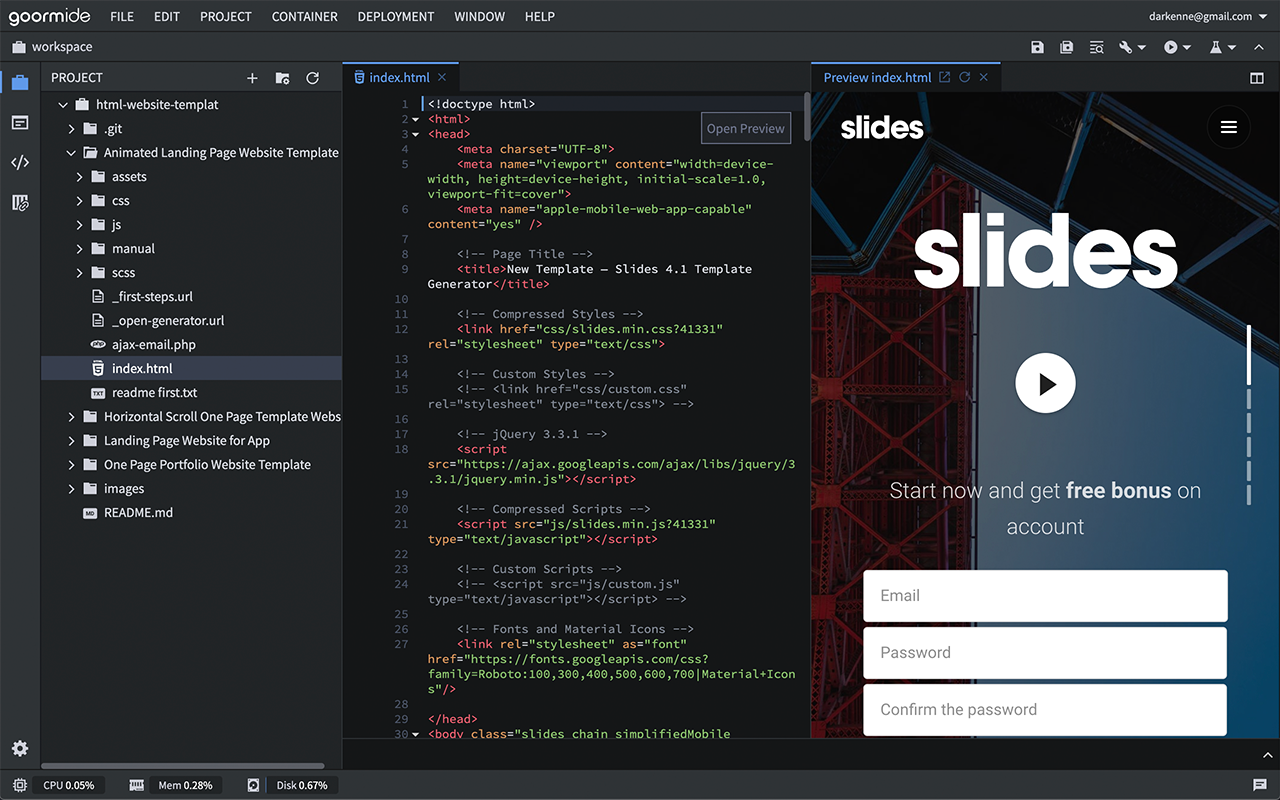The height and width of the screenshot is (800, 1280).
Task: Select the code snippets sidebar icon
Action: (20, 162)
